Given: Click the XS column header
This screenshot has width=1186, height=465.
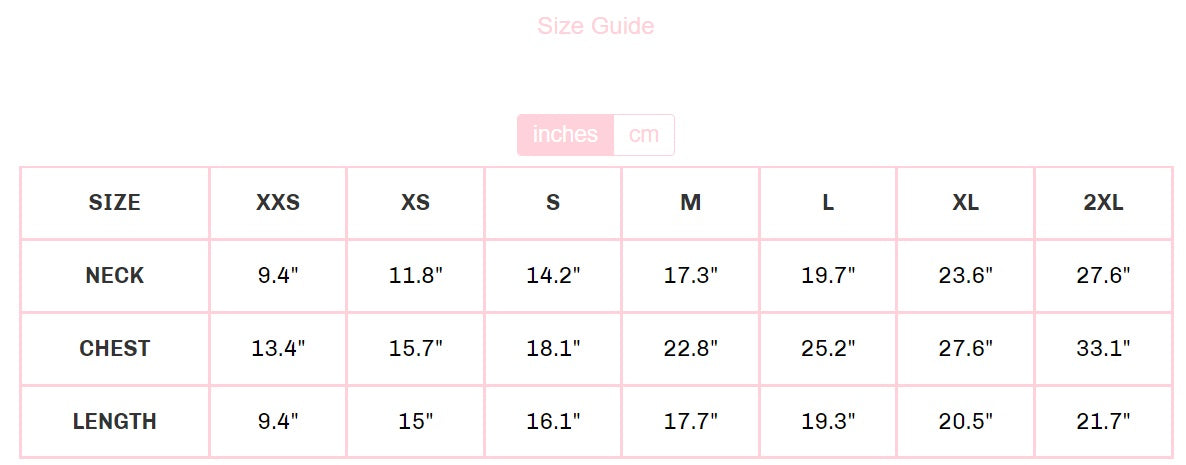Looking at the screenshot, I should pos(415,203).
